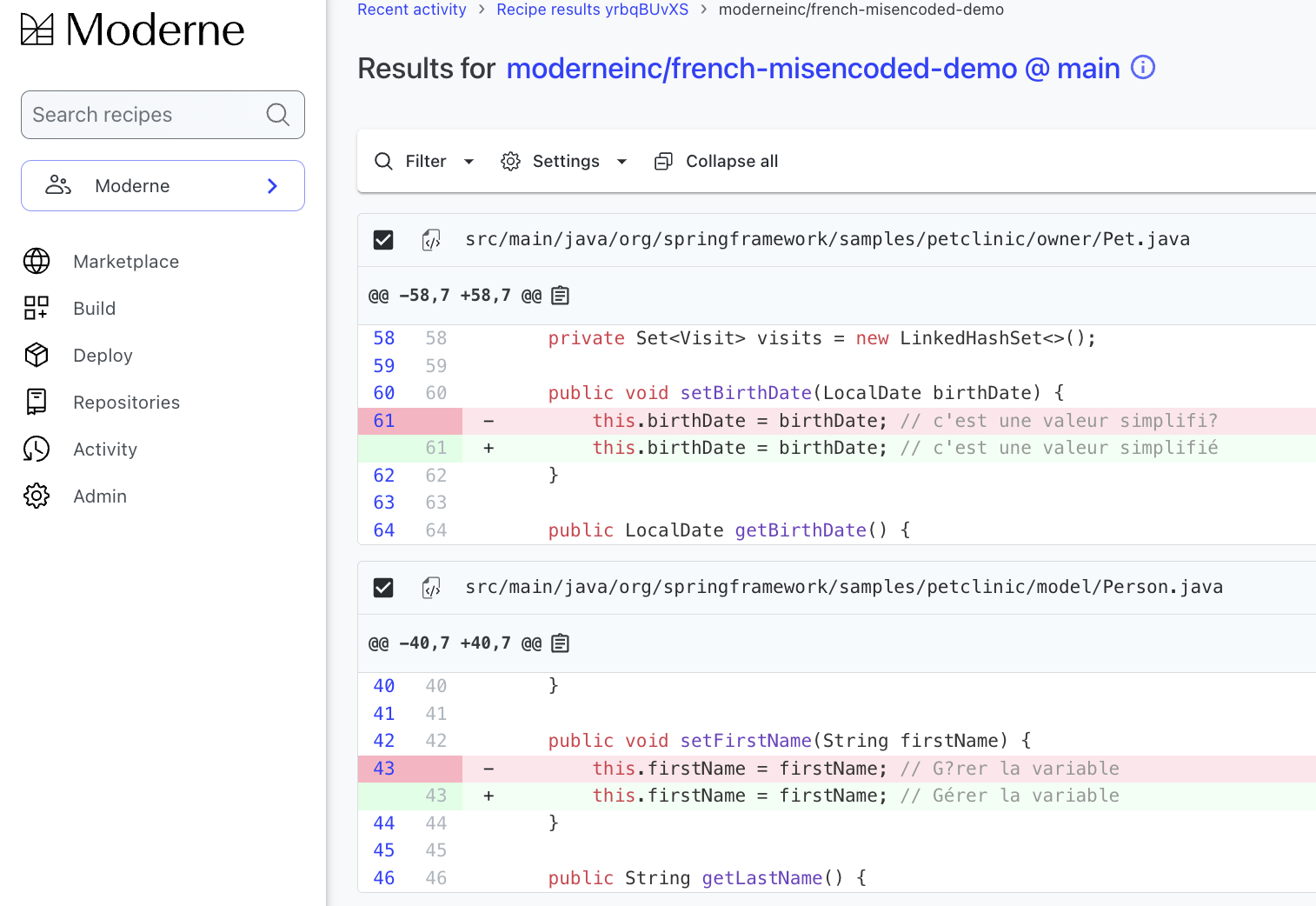Open Admin gear icon
The width and height of the screenshot is (1316, 906).
37,496
